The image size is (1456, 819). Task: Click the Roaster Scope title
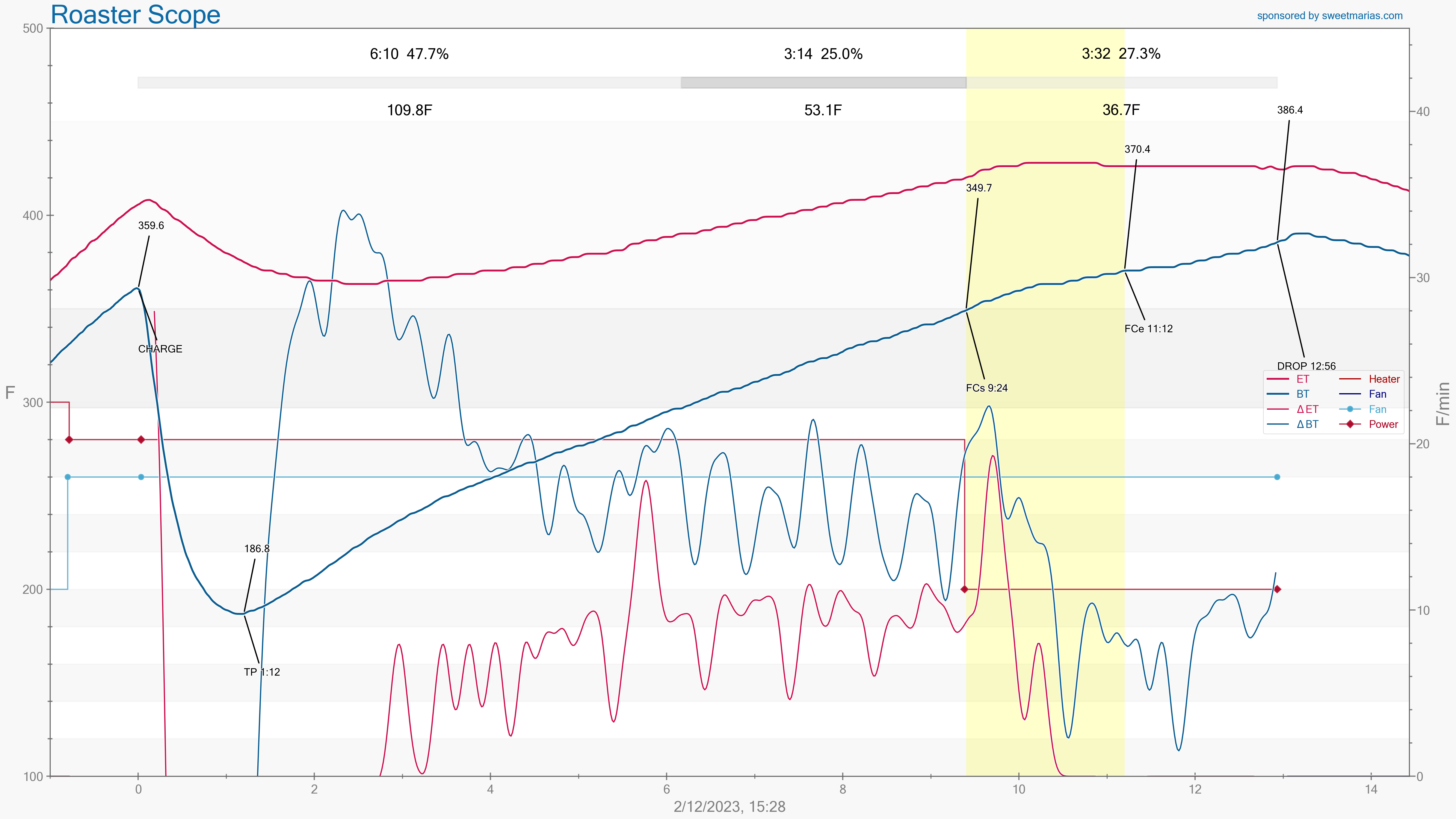click(x=135, y=15)
